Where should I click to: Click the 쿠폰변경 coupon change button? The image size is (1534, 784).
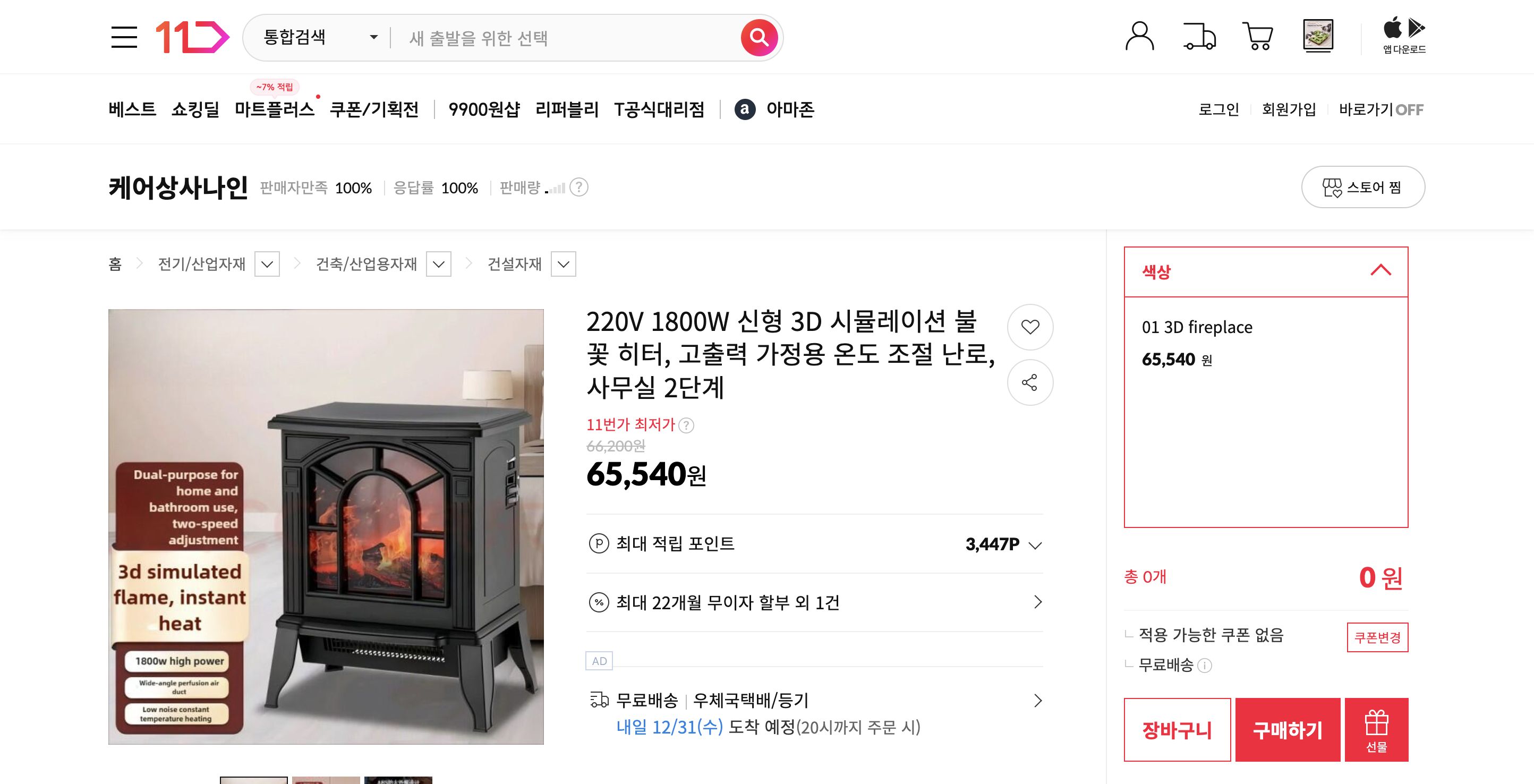click(1377, 636)
